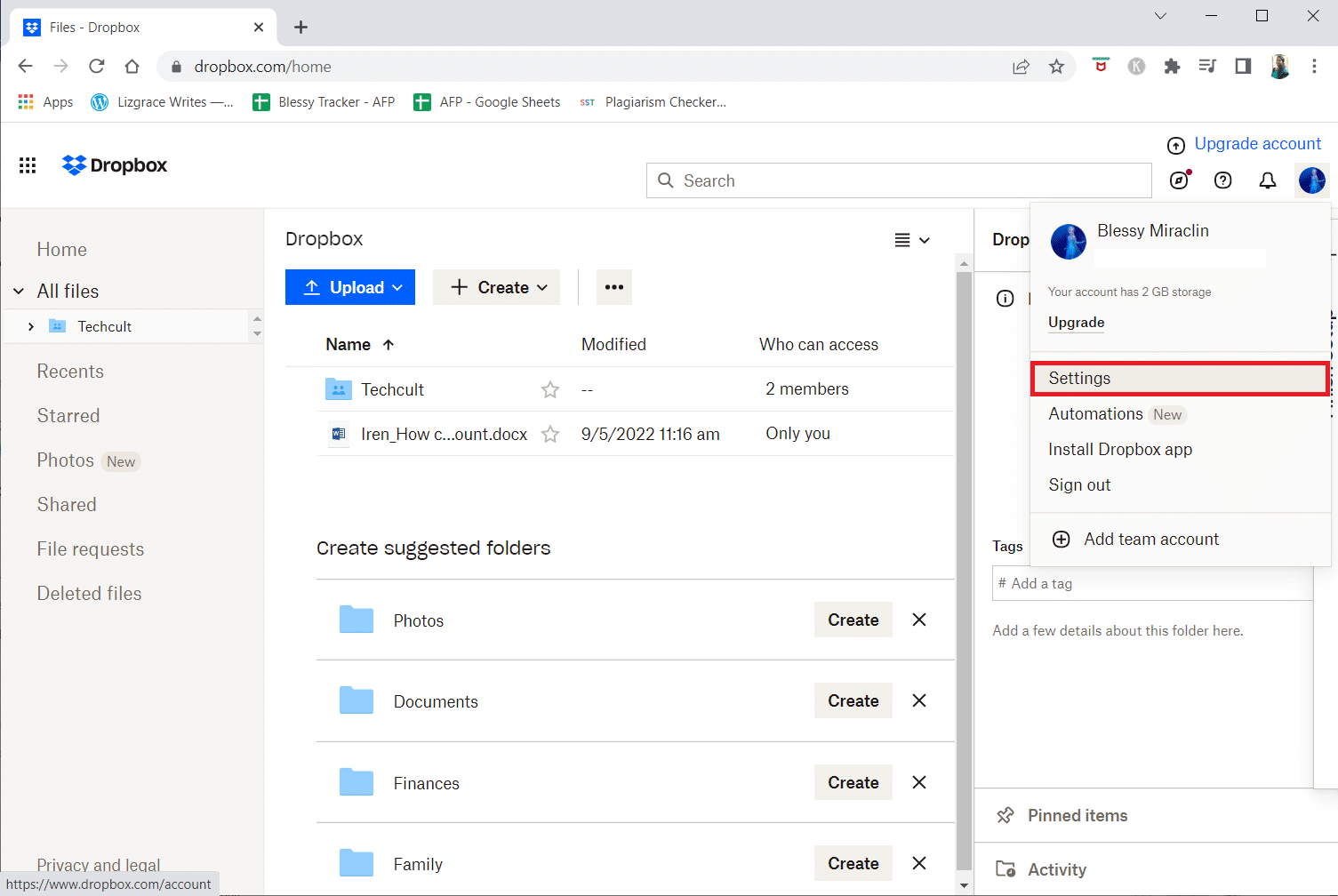Click the file list vertical scrollbar
Viewport: 1338px width, 896px height.
[964, 569]
